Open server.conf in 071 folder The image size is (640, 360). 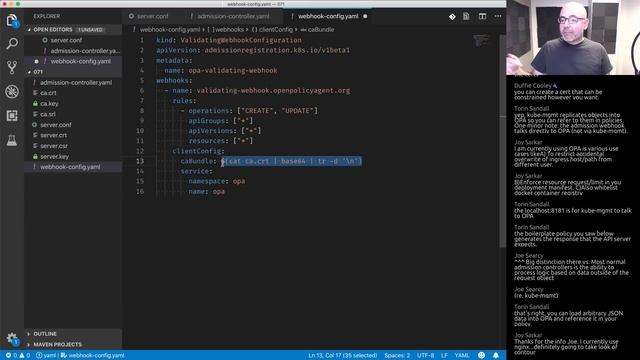[56, 125]
